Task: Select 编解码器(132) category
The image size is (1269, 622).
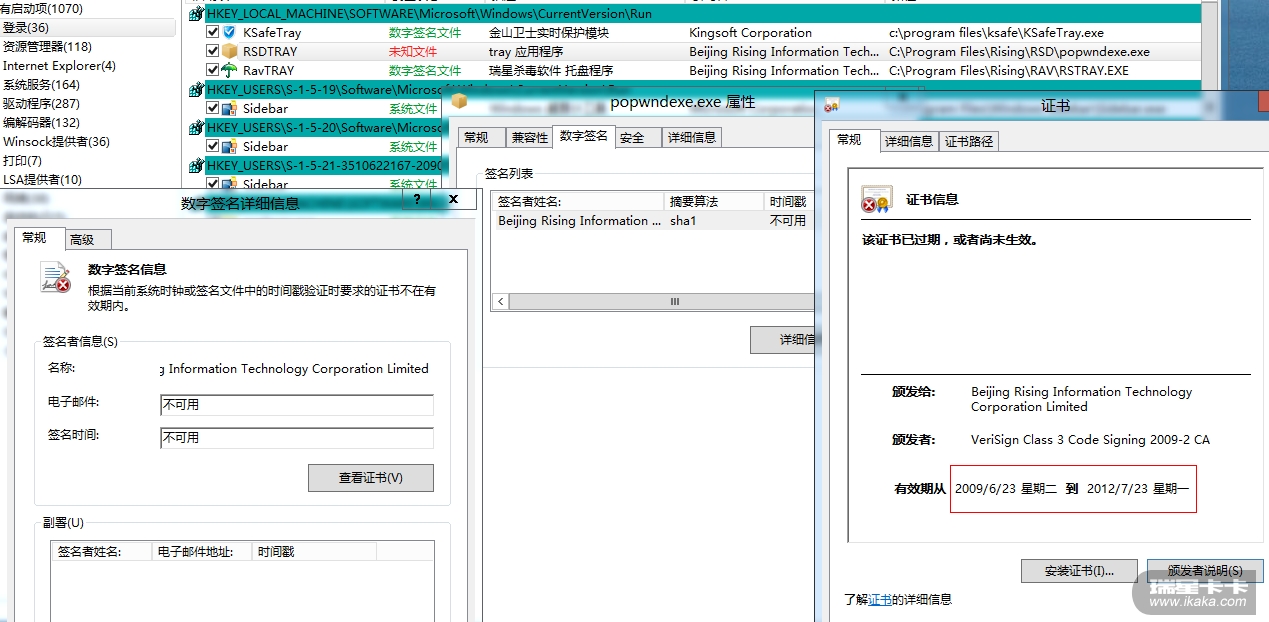Action: click(x=41, y=123)
